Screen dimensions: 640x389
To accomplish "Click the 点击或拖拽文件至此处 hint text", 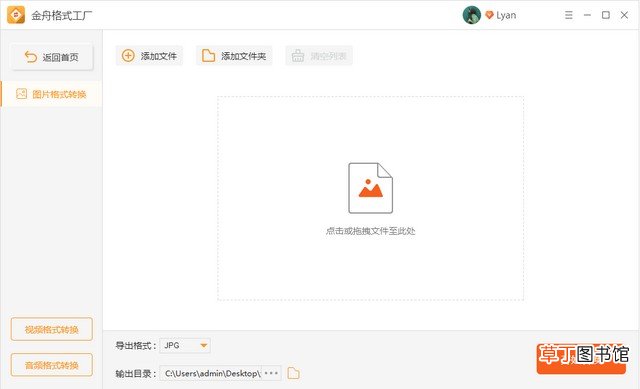I will click(370, 231).
